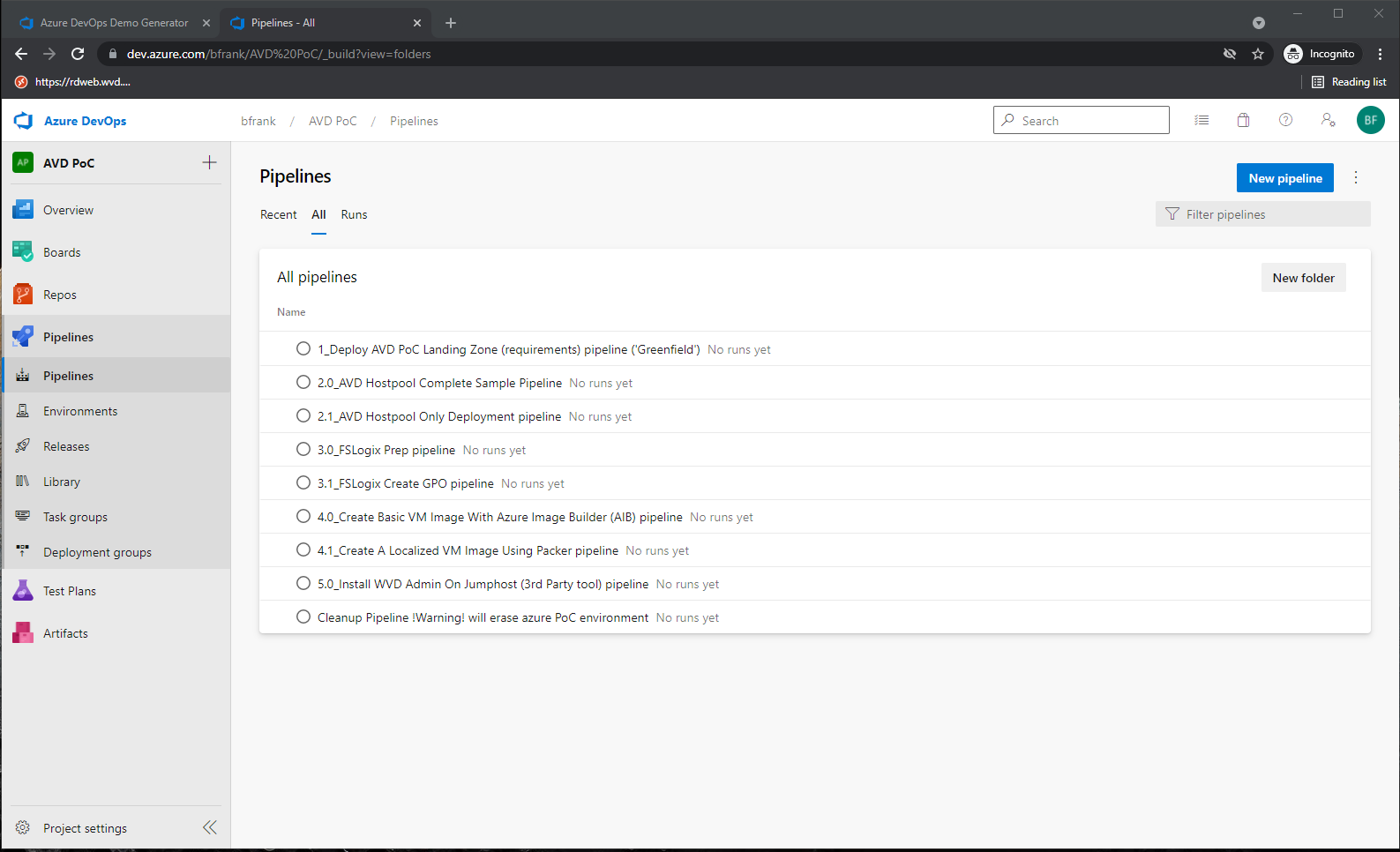Click the DevOps Search box

(x=1082, y=120)
